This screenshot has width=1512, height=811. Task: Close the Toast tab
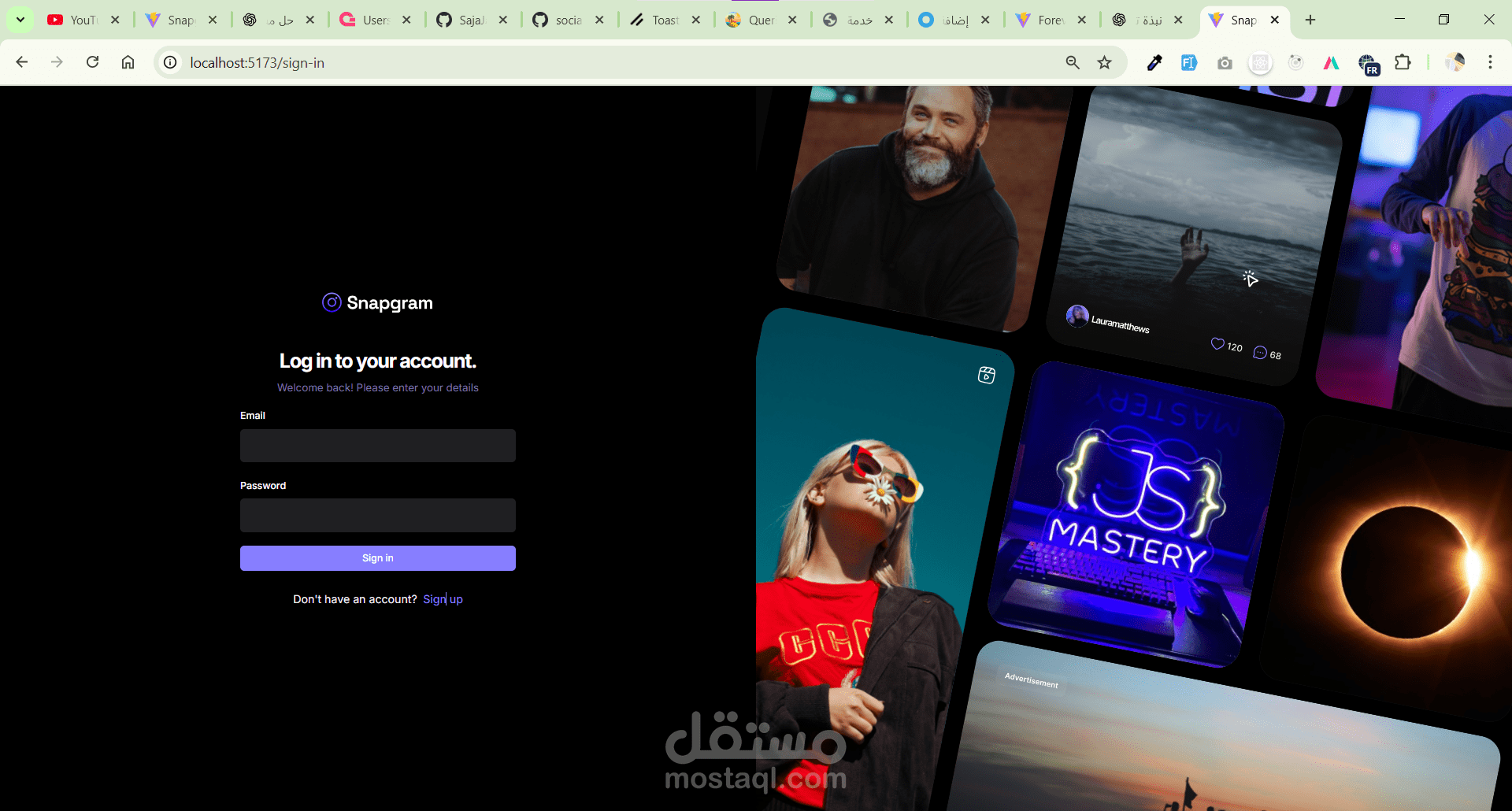click(x=696, y=20)
